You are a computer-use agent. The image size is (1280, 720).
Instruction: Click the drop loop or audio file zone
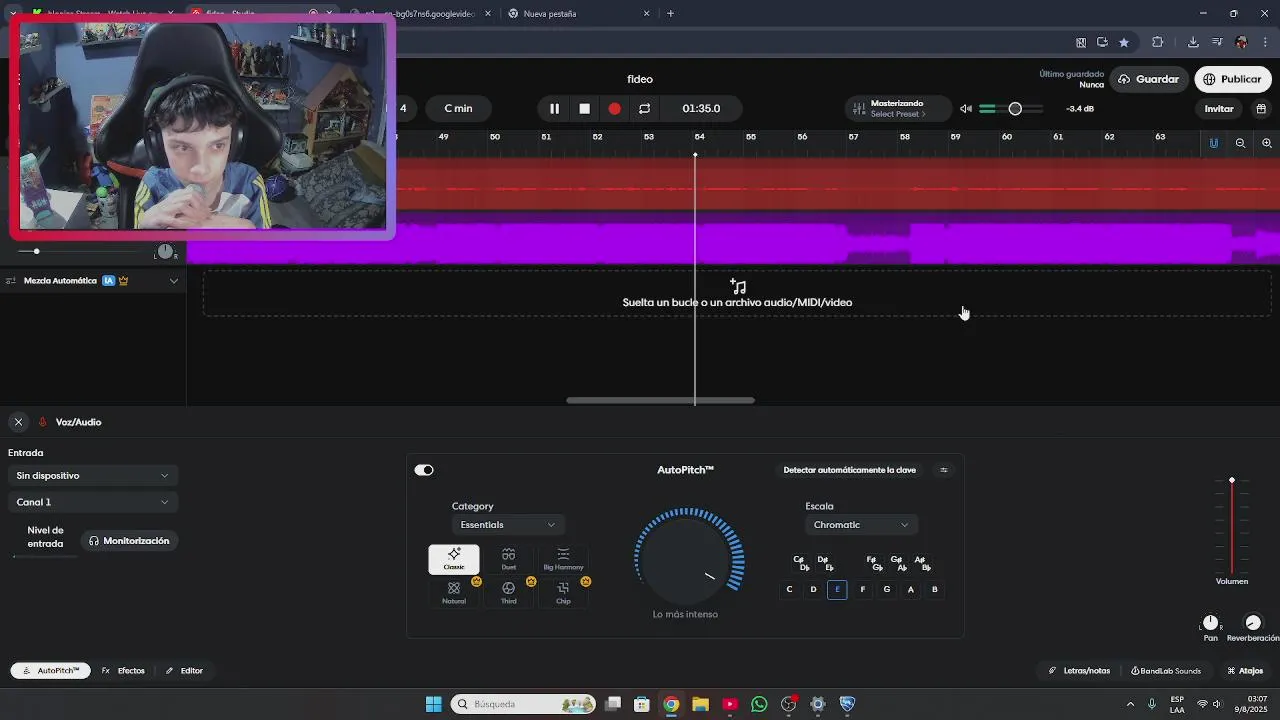[737, 294]
